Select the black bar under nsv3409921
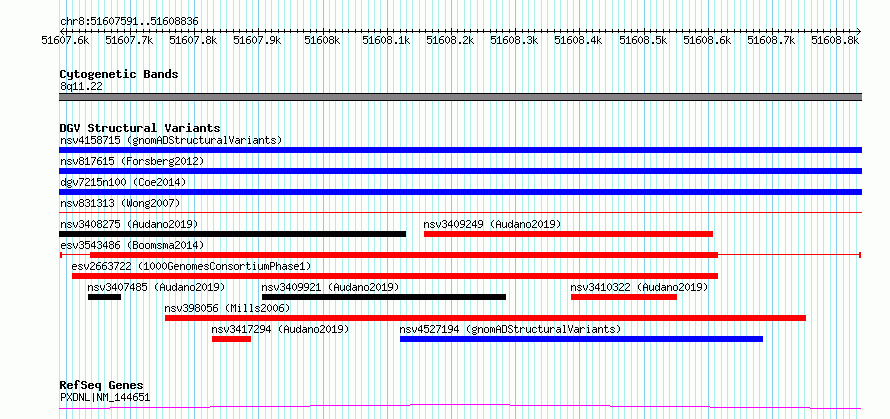Screen dimensions: 890x419 click(384, 297)
